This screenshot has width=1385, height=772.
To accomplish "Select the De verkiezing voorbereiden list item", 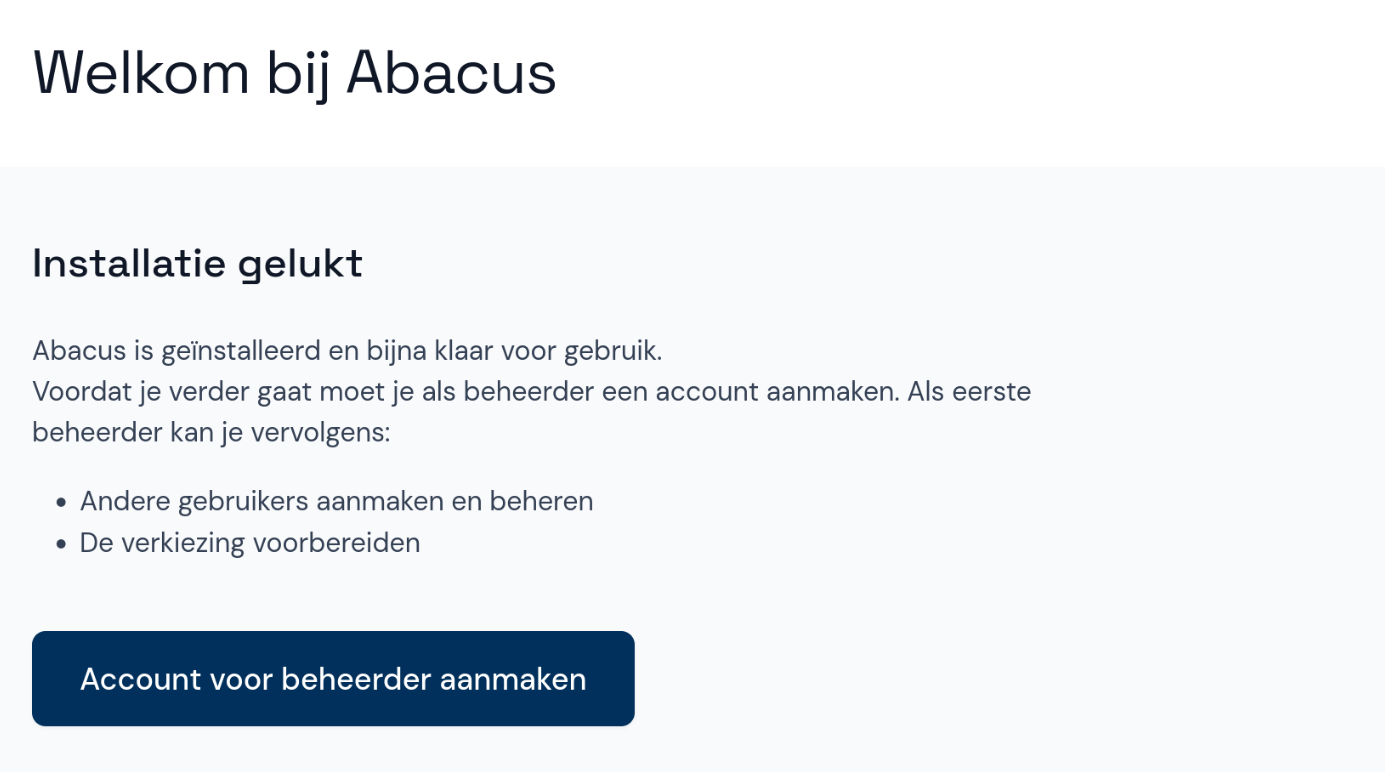I will (250, 542).
